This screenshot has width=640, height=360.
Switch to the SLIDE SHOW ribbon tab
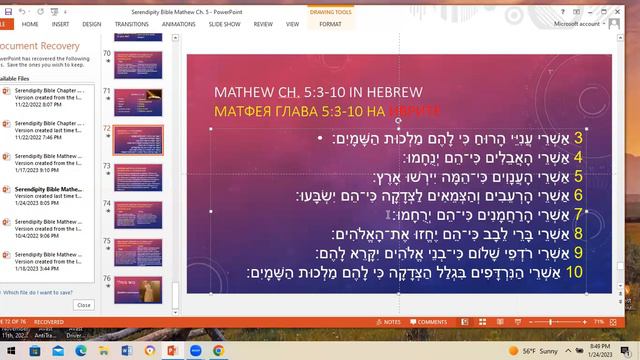coord(224,24)
